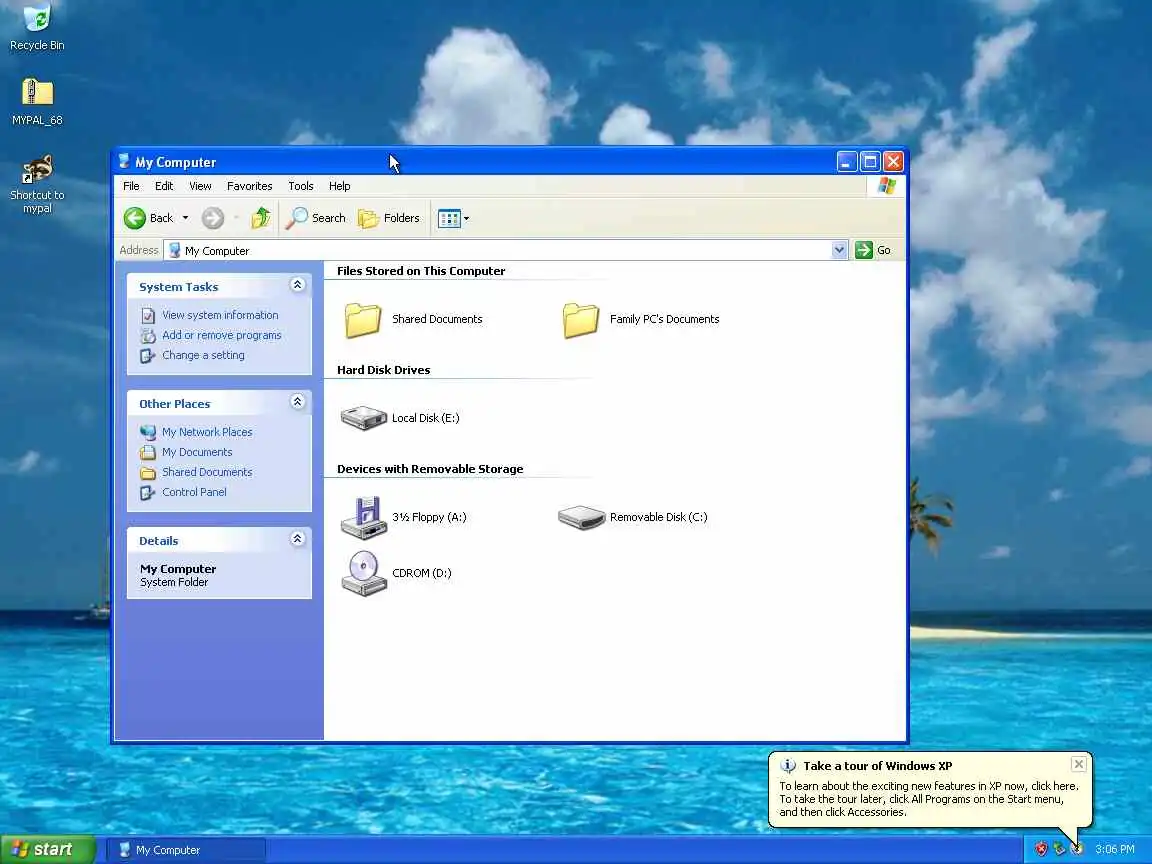Select the Local Disk (E:) drive icon
This screenshot has width=1152, height=864.
[x=364, y=418]
